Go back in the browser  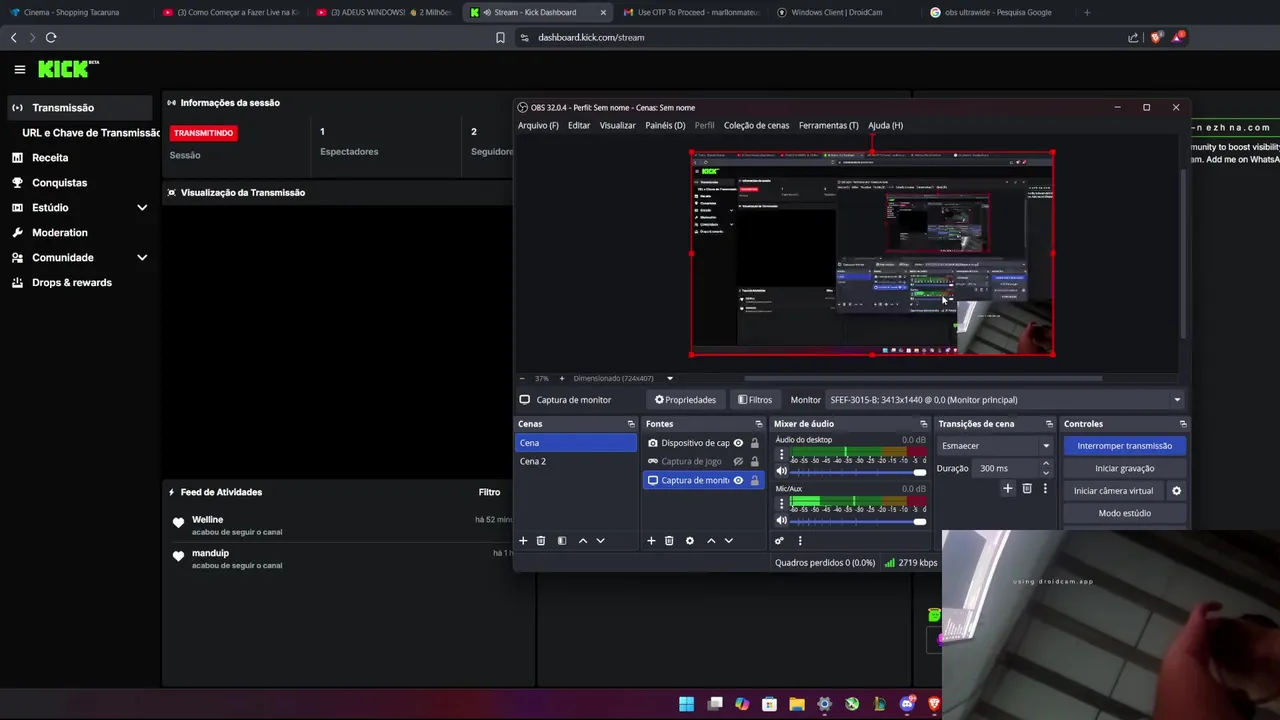(13, 37)
